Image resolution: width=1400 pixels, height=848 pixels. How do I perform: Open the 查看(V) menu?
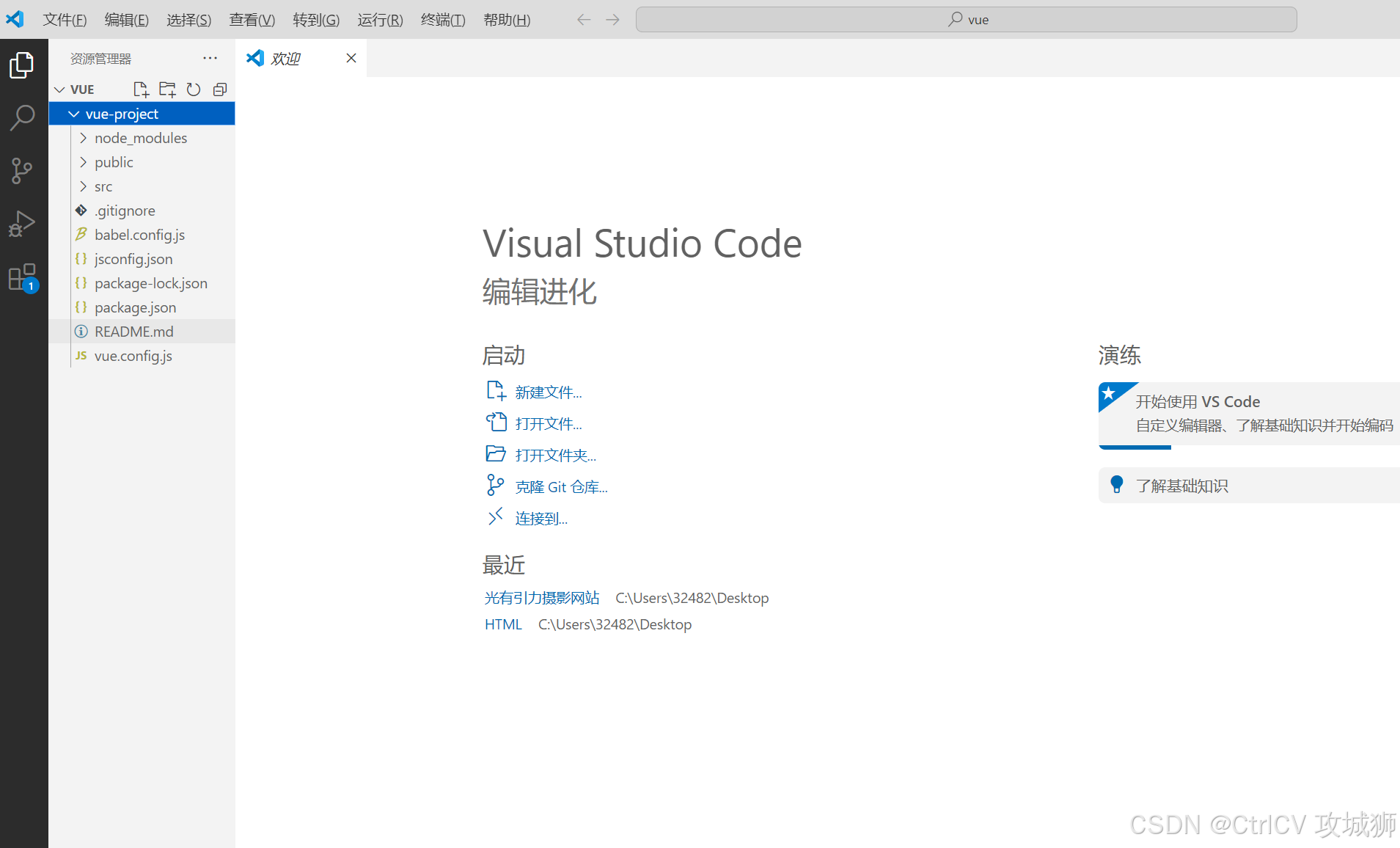(252, 20)
